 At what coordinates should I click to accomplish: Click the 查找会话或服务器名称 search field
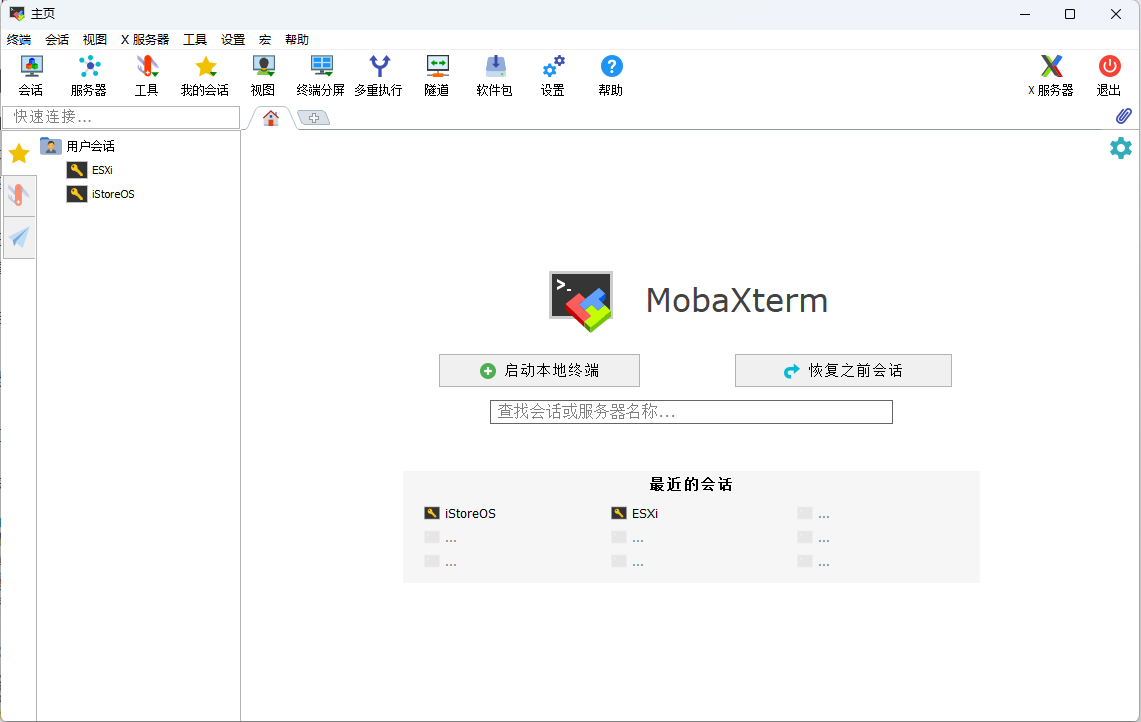pyautogui.click(x=690, y=411)
